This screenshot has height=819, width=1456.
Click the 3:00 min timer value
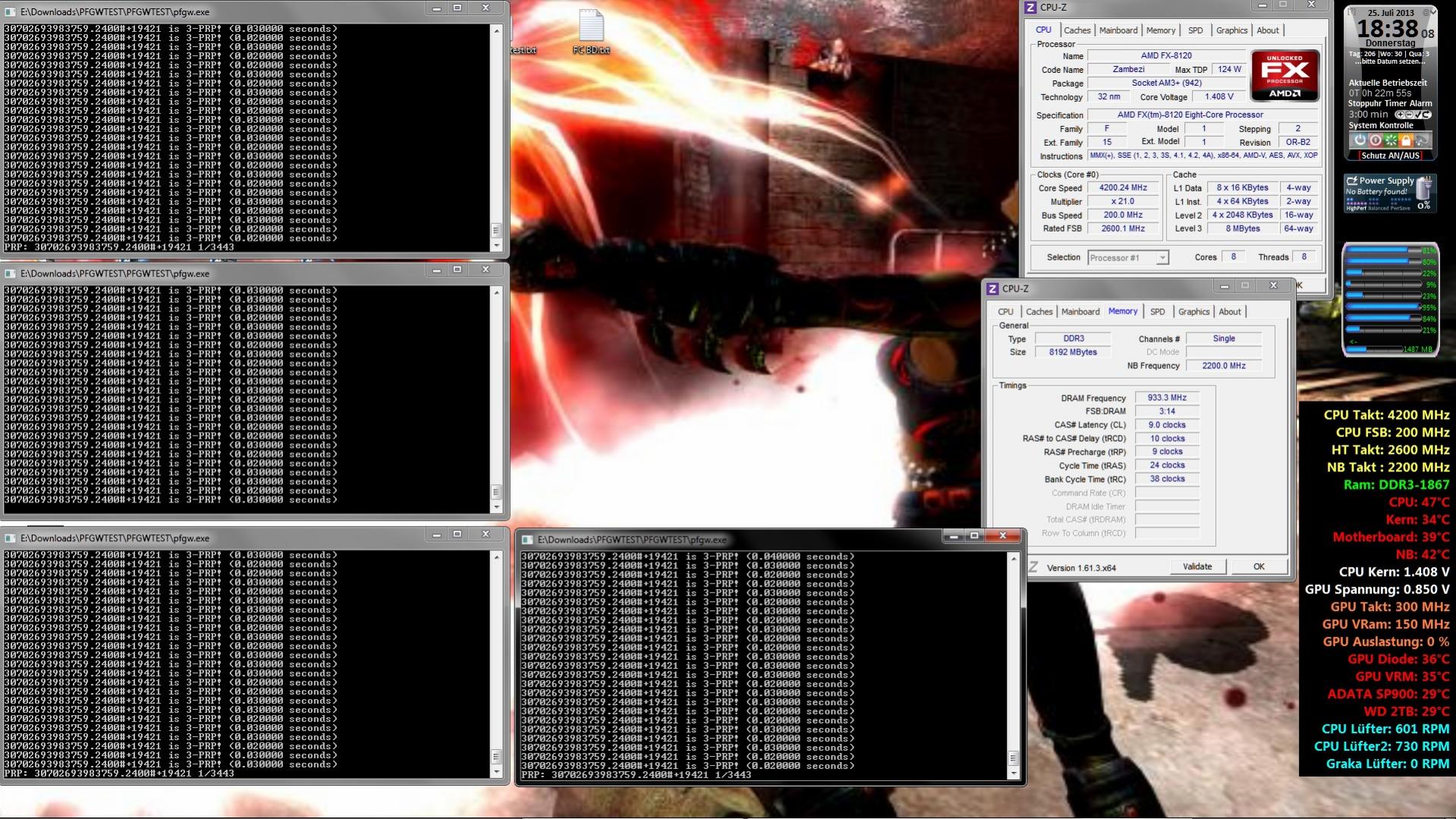(x=1368, y=115)
